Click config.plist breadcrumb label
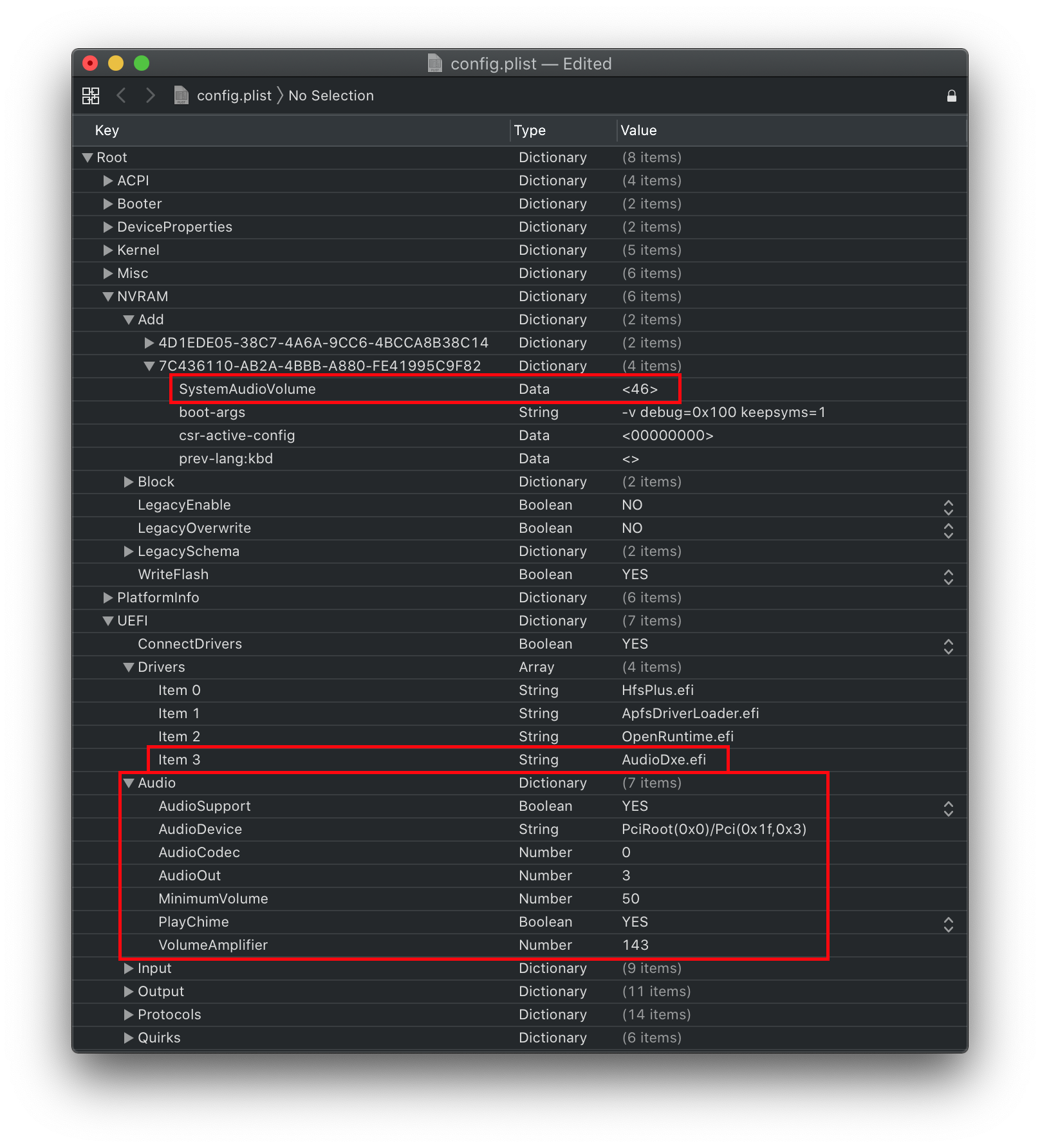 click(234, 96)
